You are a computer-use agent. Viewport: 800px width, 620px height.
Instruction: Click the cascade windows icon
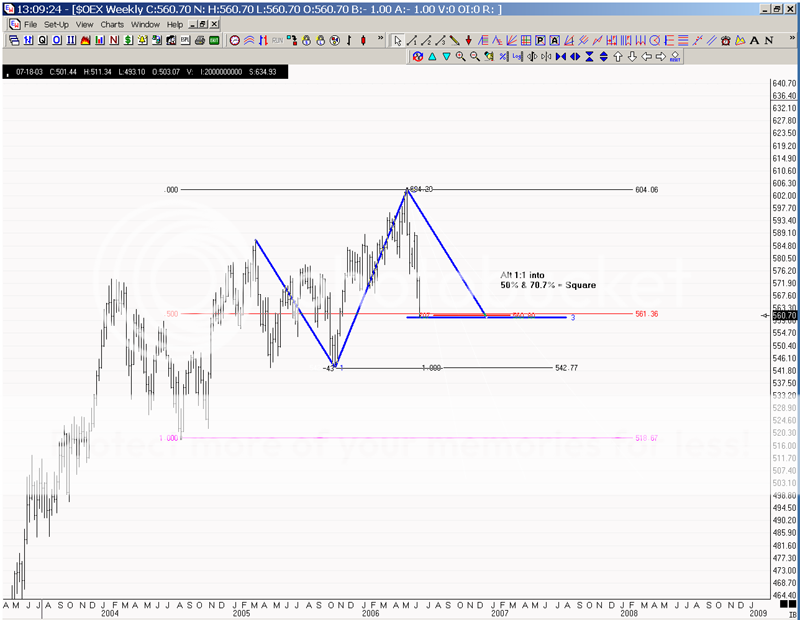point(14,40)
